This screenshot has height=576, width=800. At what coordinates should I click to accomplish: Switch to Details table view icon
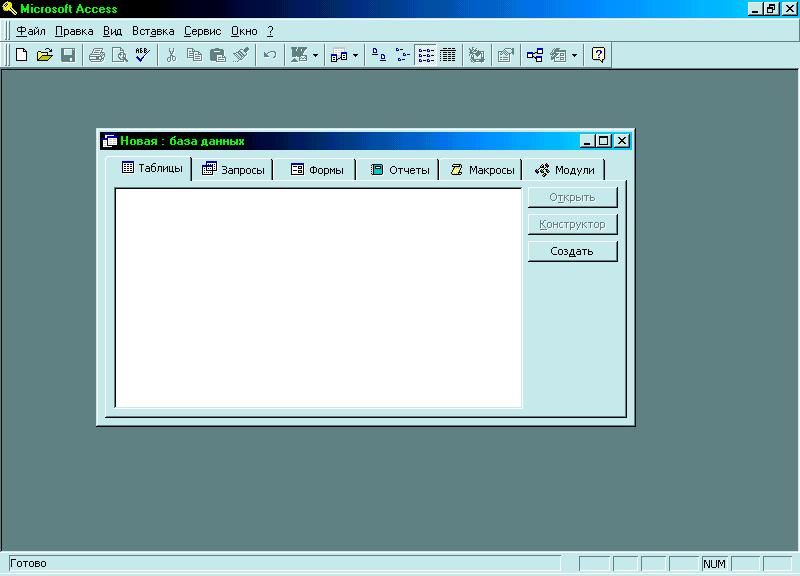[x=448, y=55]
